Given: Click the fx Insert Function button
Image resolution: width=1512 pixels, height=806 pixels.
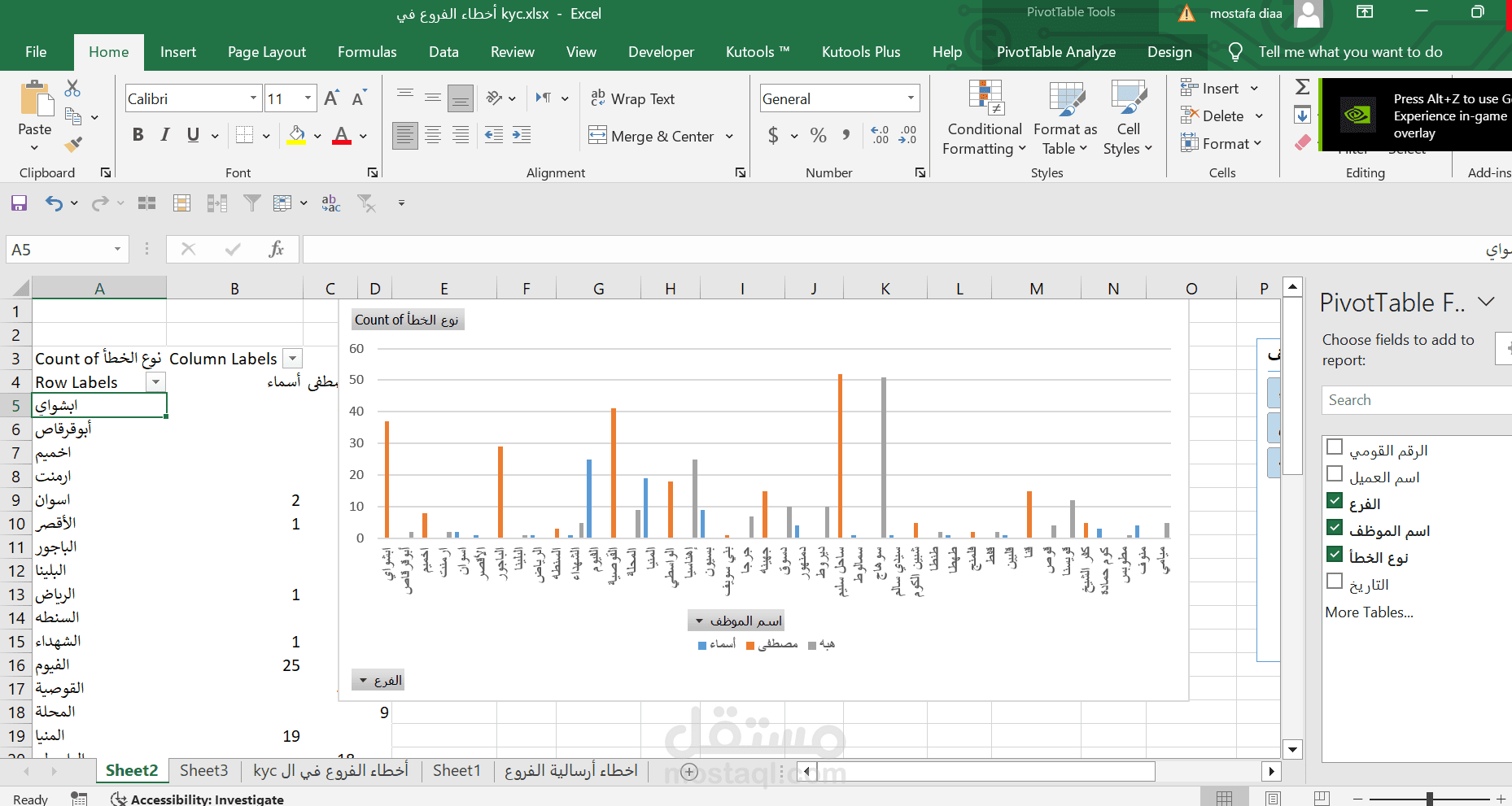Looking at the screenshot, I should (276, 249).
